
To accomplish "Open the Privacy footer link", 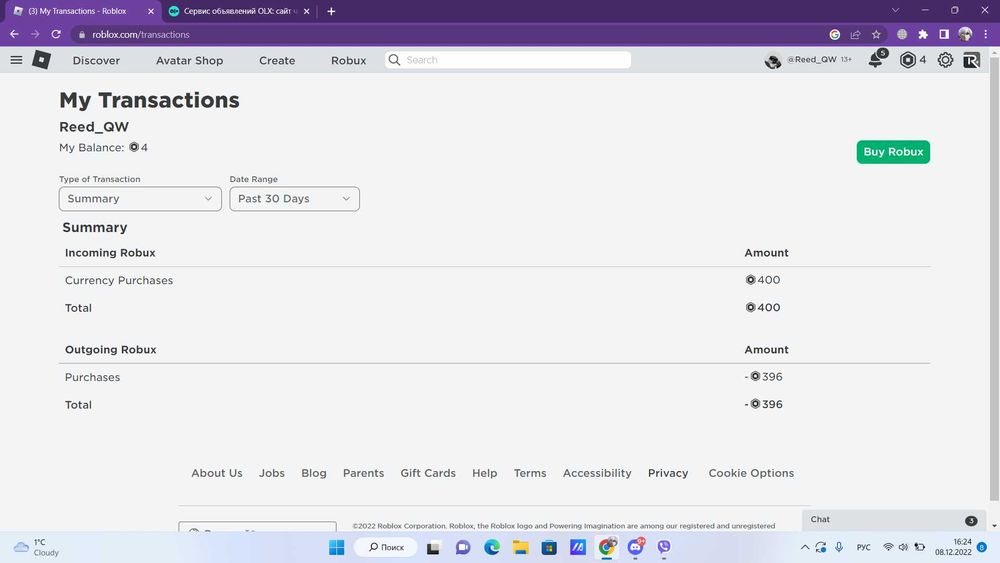I will point(668,473).
